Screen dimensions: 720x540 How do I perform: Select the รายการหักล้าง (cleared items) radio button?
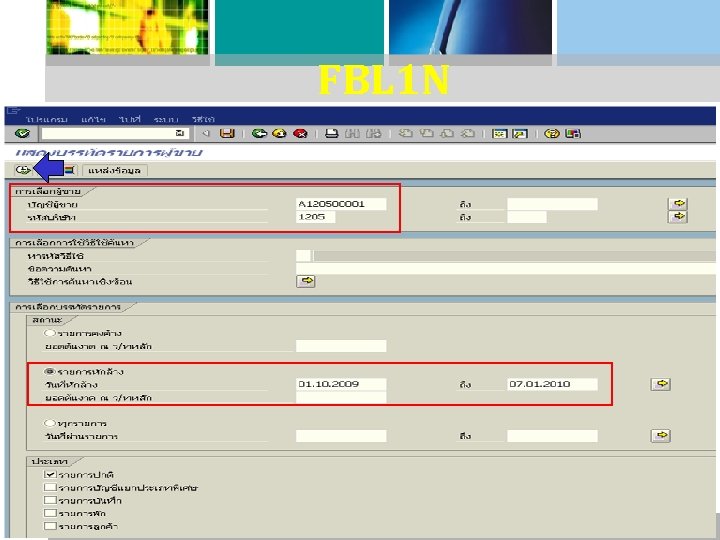click(x=50, y=371)
